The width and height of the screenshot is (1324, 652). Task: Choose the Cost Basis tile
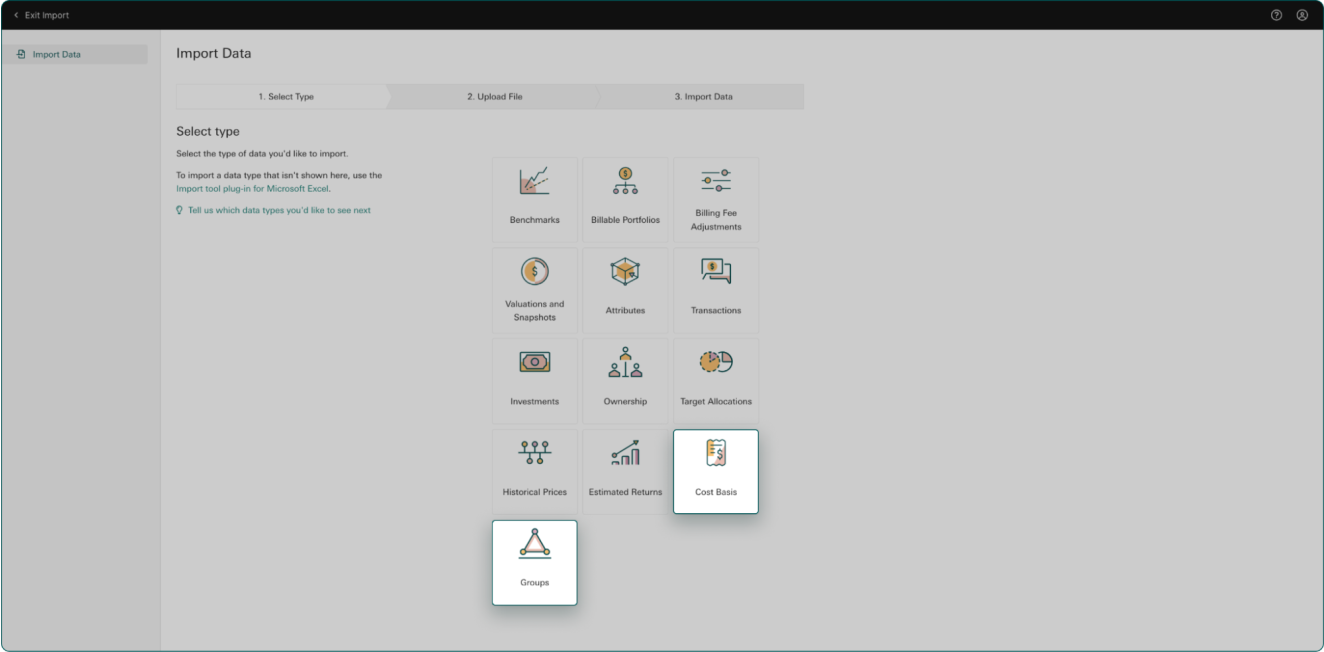[x=716, y=472]
